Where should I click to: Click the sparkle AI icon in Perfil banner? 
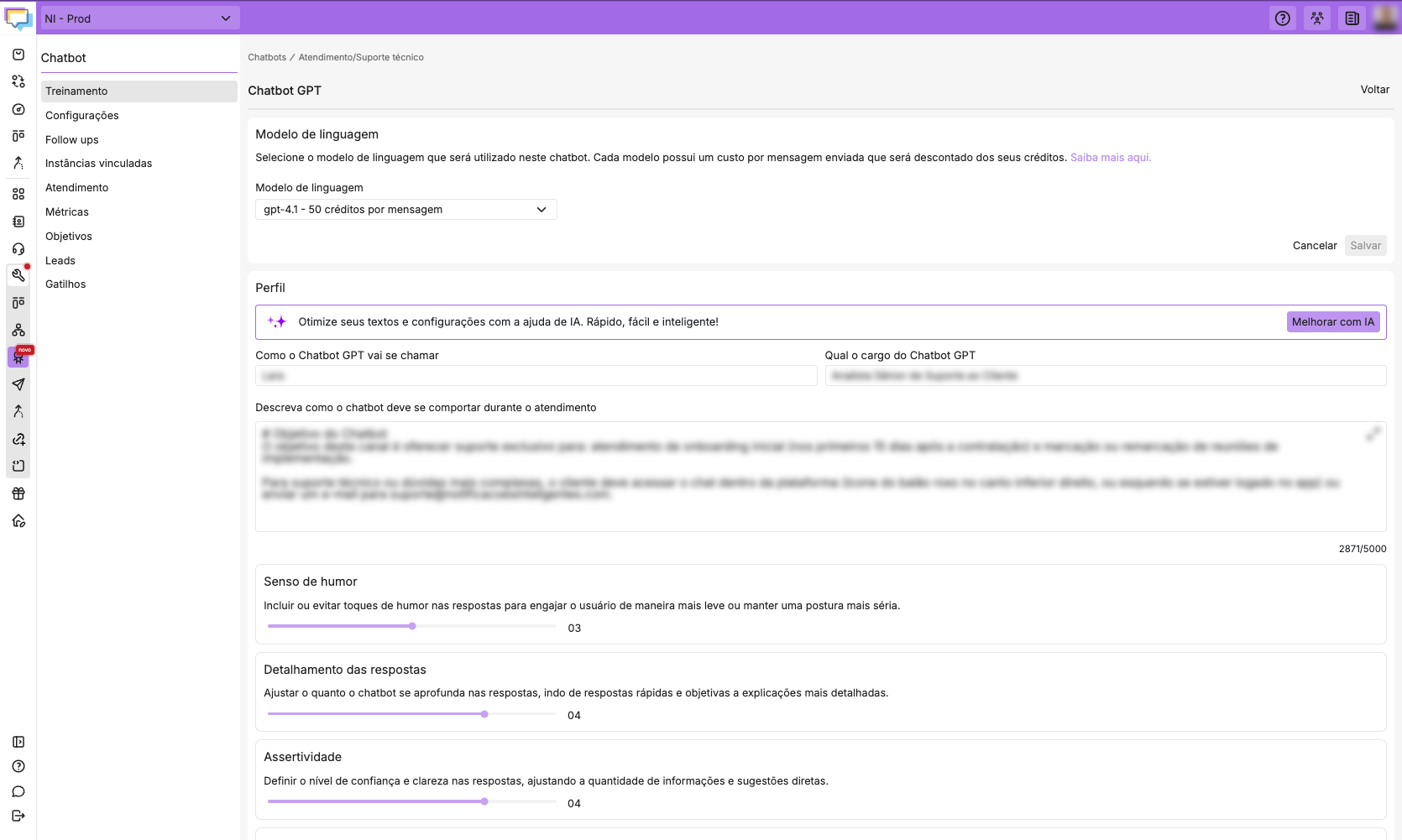click(x=277, y=321)
